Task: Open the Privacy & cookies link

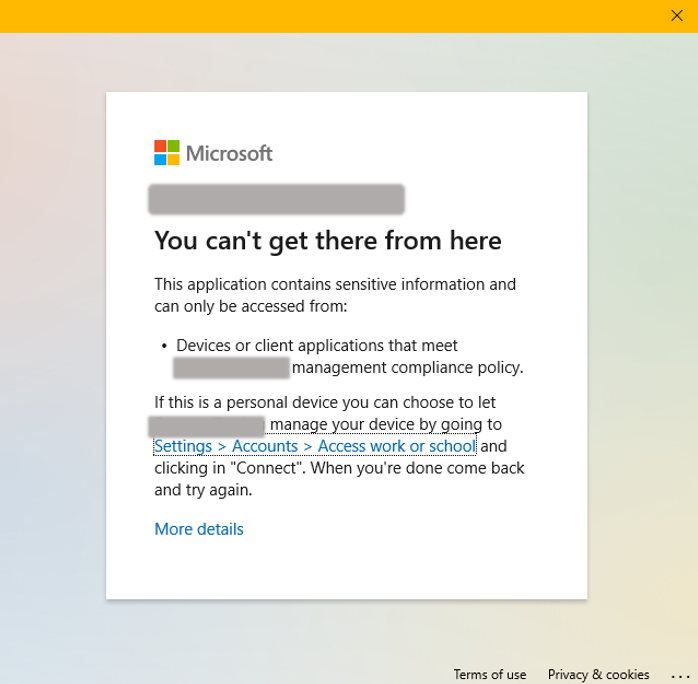Action: click(598, 675)
